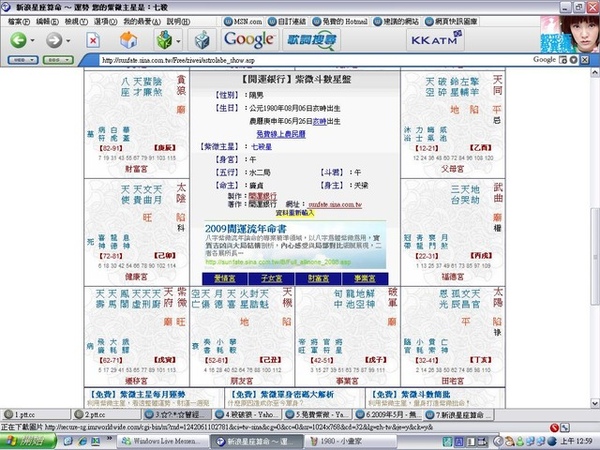Open Back button history dropdown arrow

32,40
